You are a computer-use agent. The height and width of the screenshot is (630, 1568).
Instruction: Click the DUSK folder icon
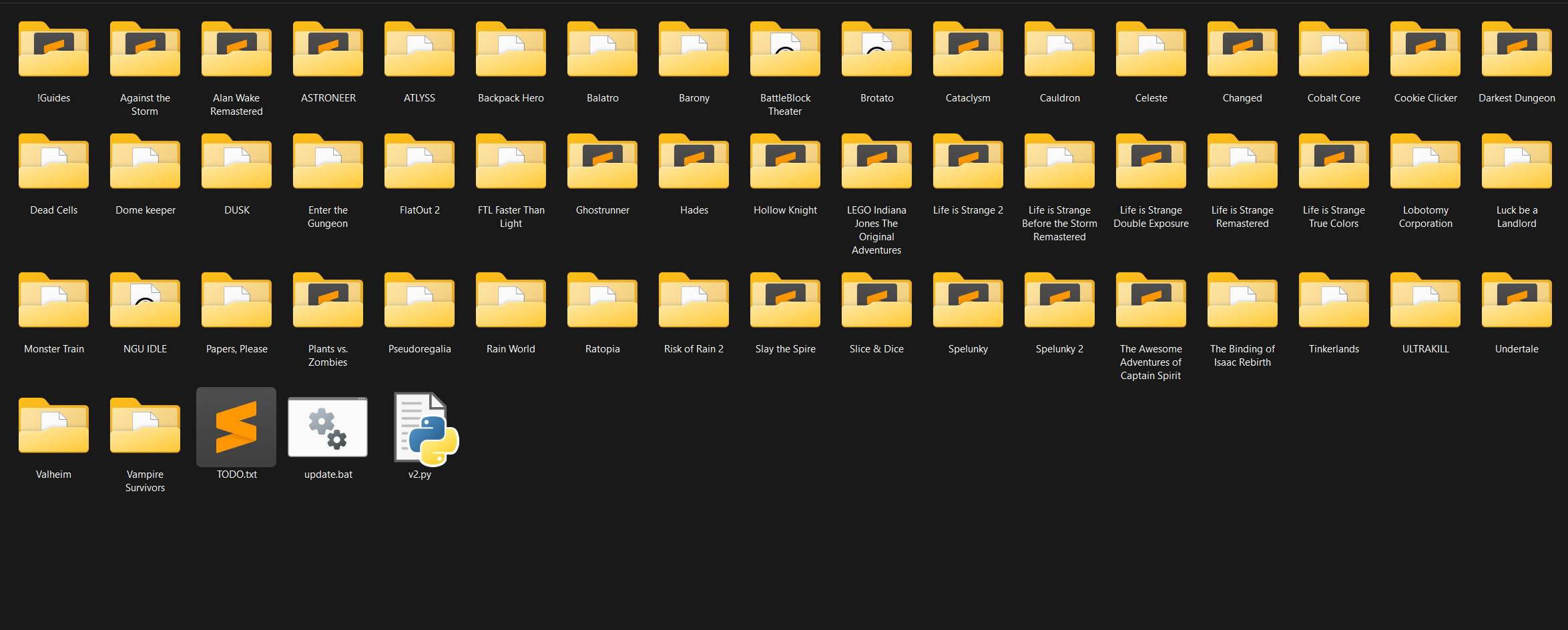[236, 161]
